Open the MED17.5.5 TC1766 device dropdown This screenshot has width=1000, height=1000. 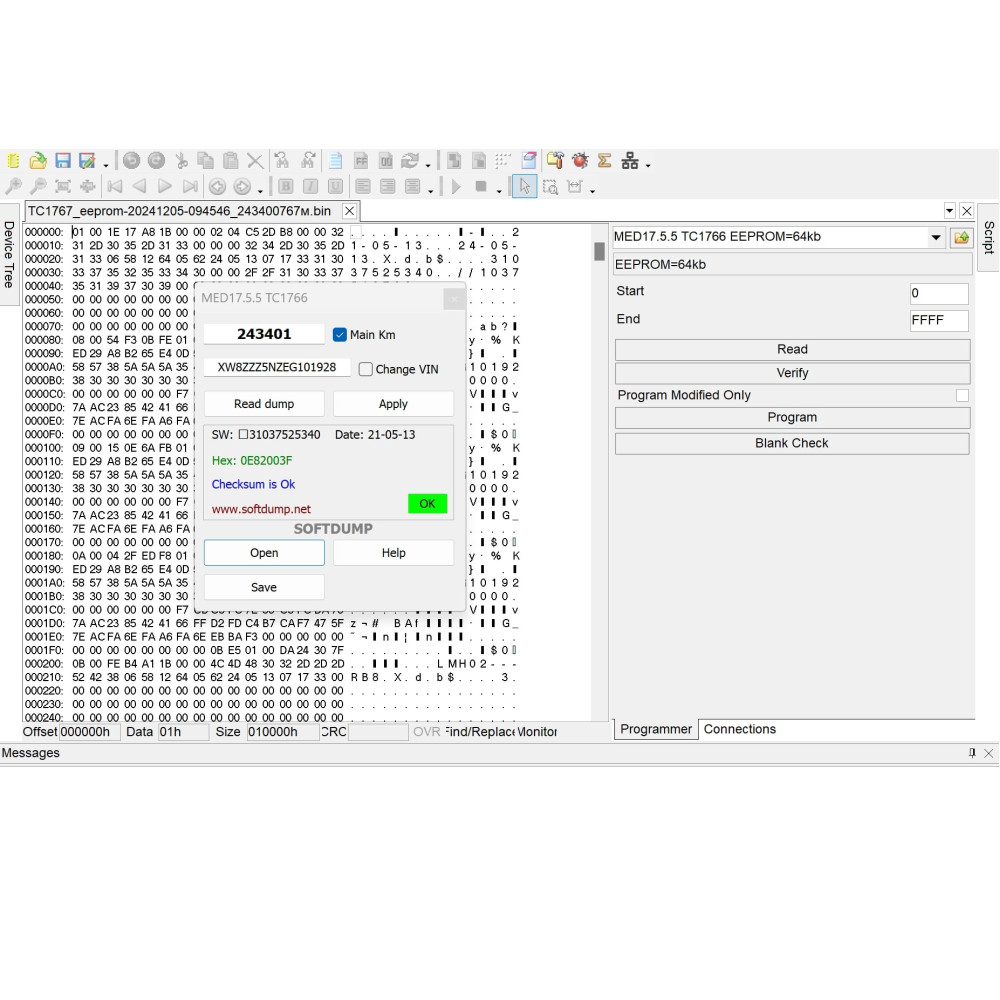[x=936, y=237]
